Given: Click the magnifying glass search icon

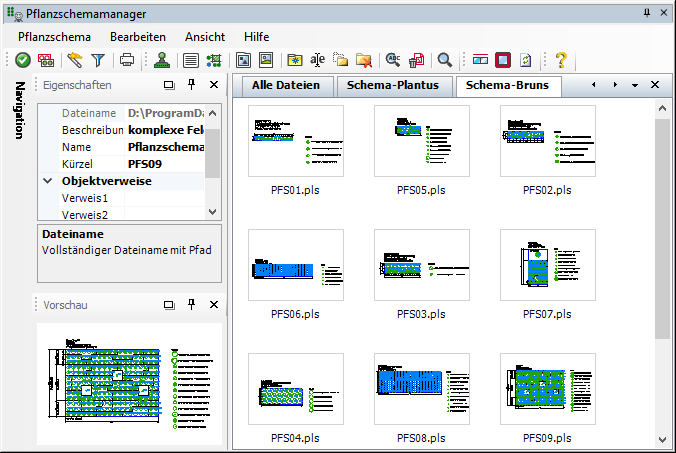Looking at the screenshot, I should click(x=444, y=60).
